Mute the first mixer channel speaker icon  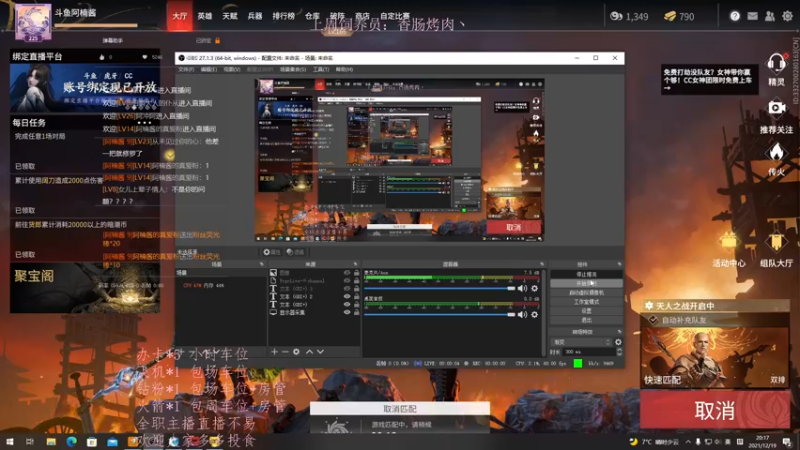tap(522, 288)
